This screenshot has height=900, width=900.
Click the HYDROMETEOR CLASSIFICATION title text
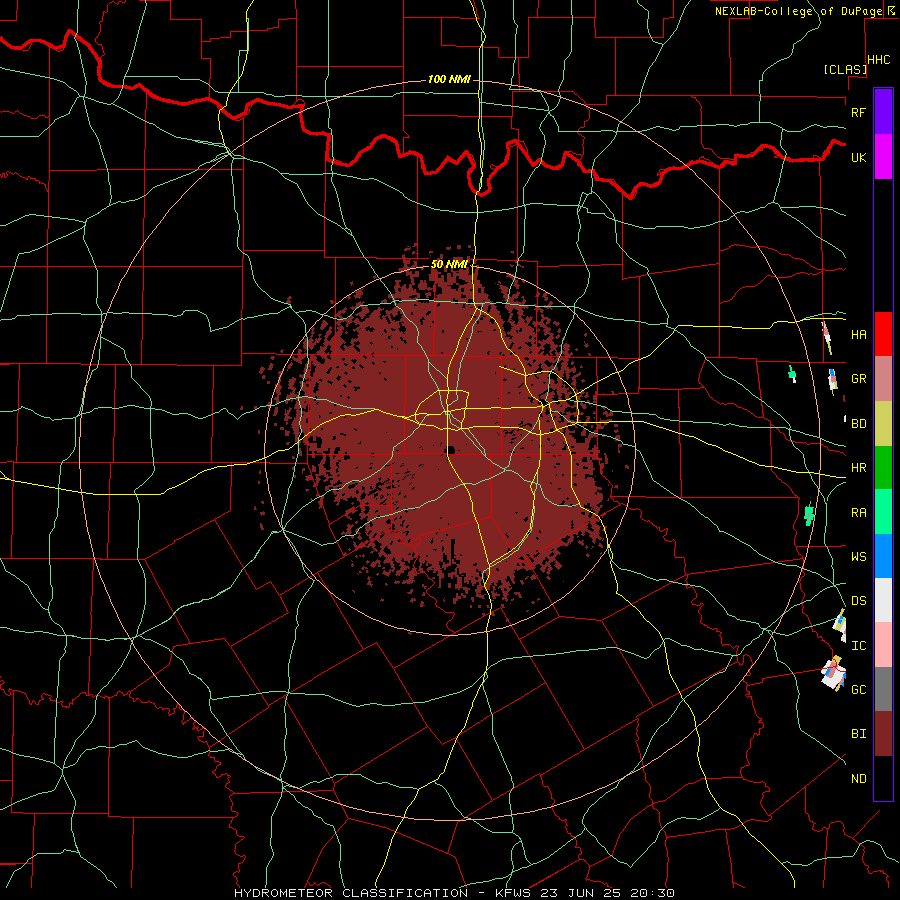tap(351, 893)
